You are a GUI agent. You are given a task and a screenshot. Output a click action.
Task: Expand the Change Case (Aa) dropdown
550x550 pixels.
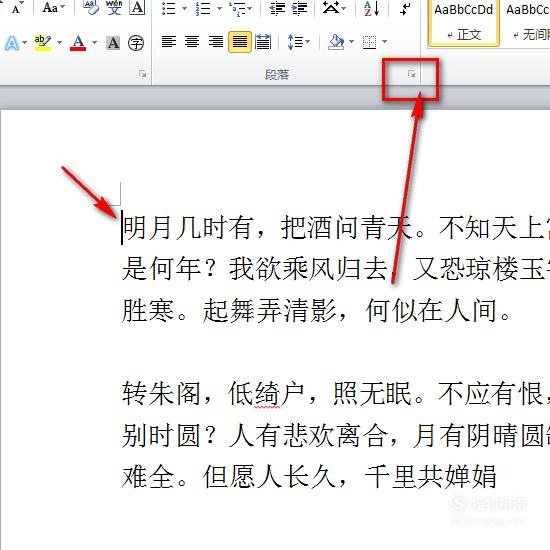click(63, 7)
